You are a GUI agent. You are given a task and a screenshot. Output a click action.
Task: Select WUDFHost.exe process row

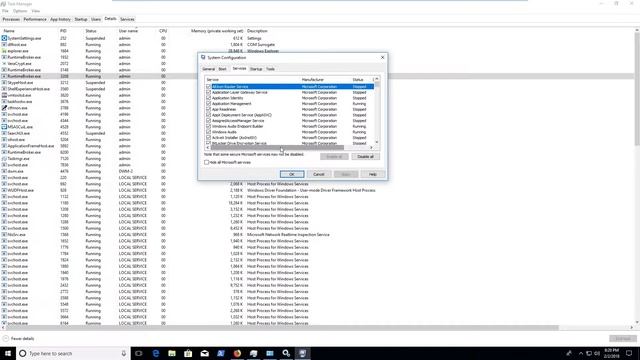318,190
